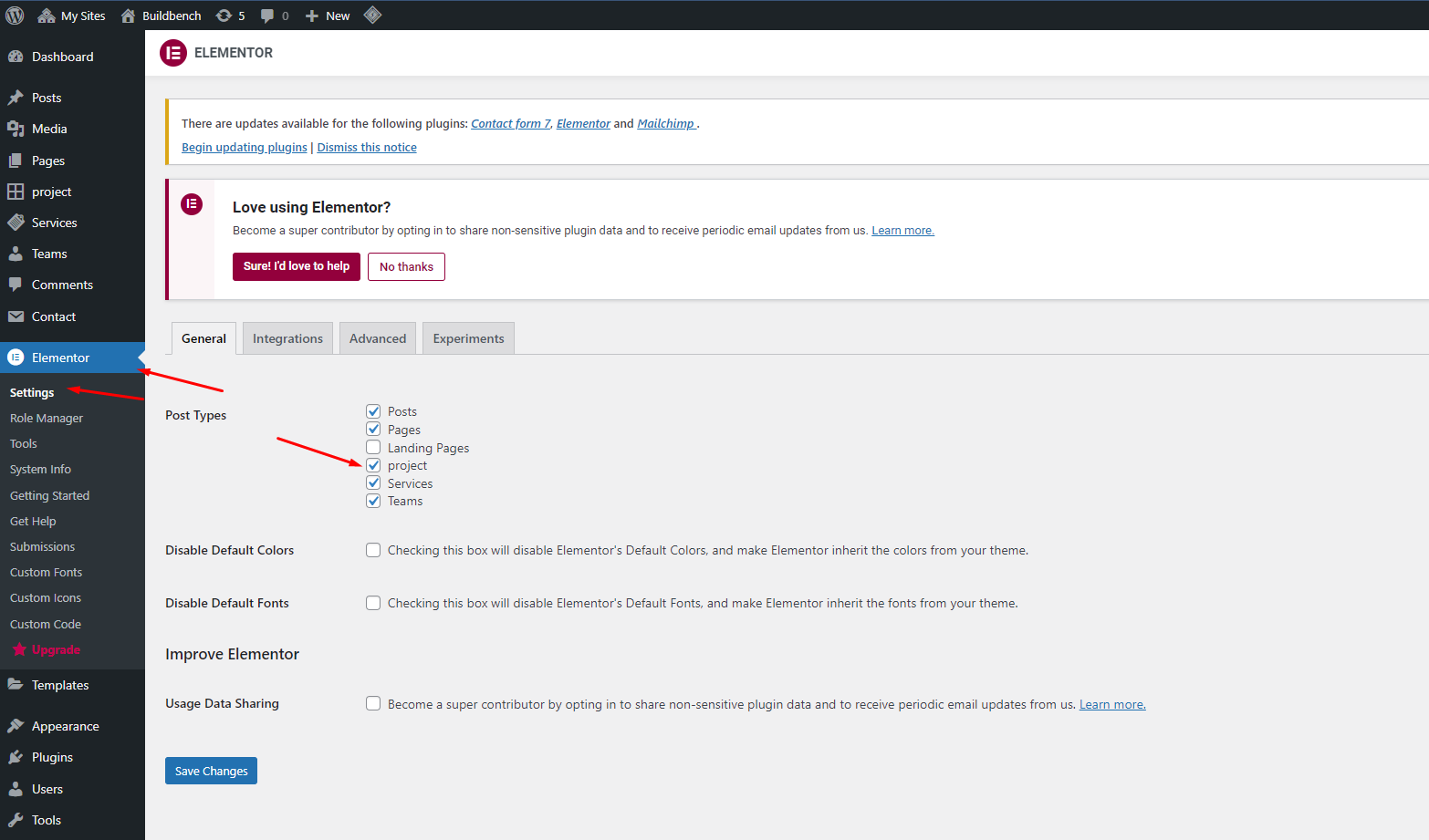Switch to the Advanced tab

coord(378,338)
